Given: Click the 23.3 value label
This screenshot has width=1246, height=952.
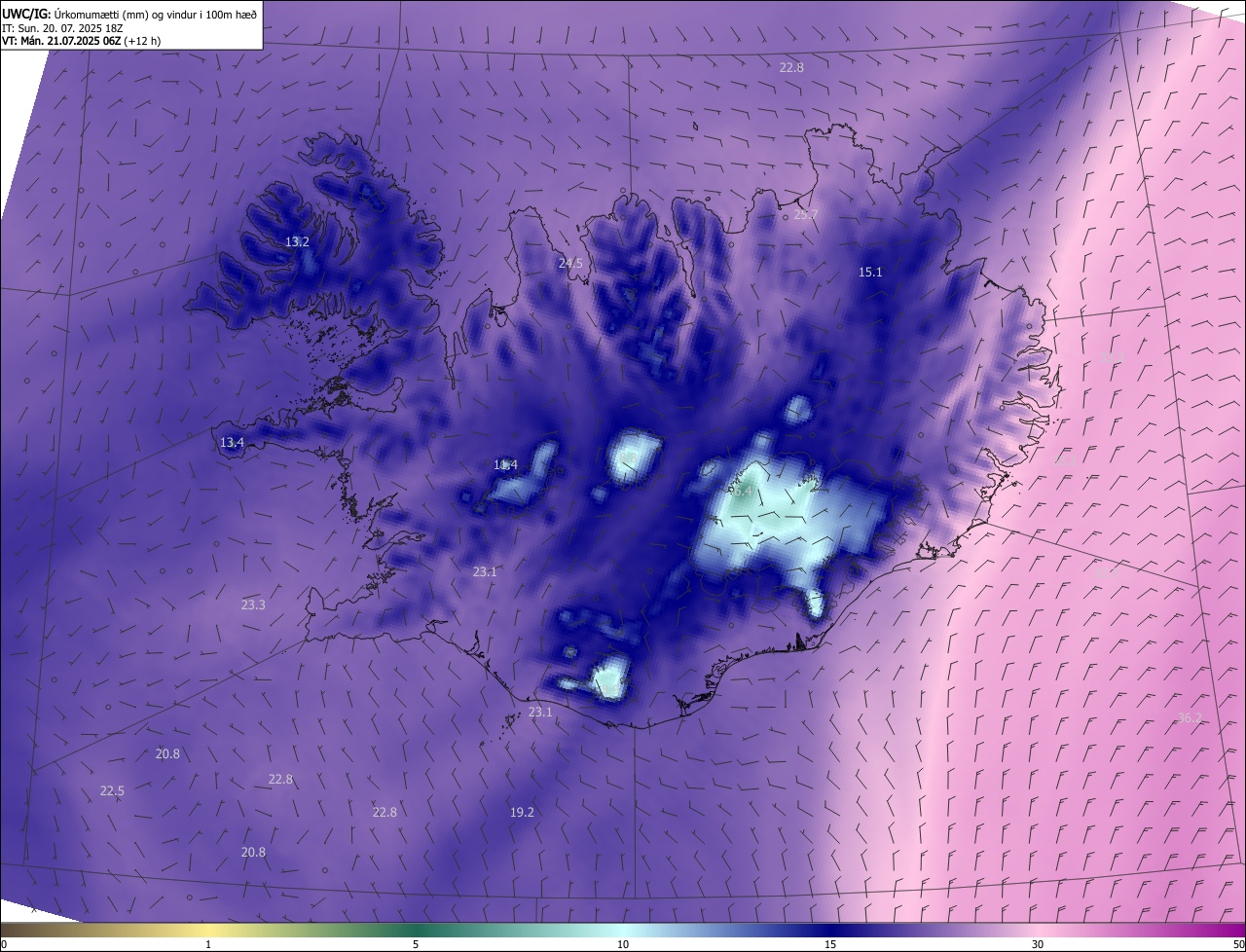Looking at the screenshot, I should pos(253,604).
